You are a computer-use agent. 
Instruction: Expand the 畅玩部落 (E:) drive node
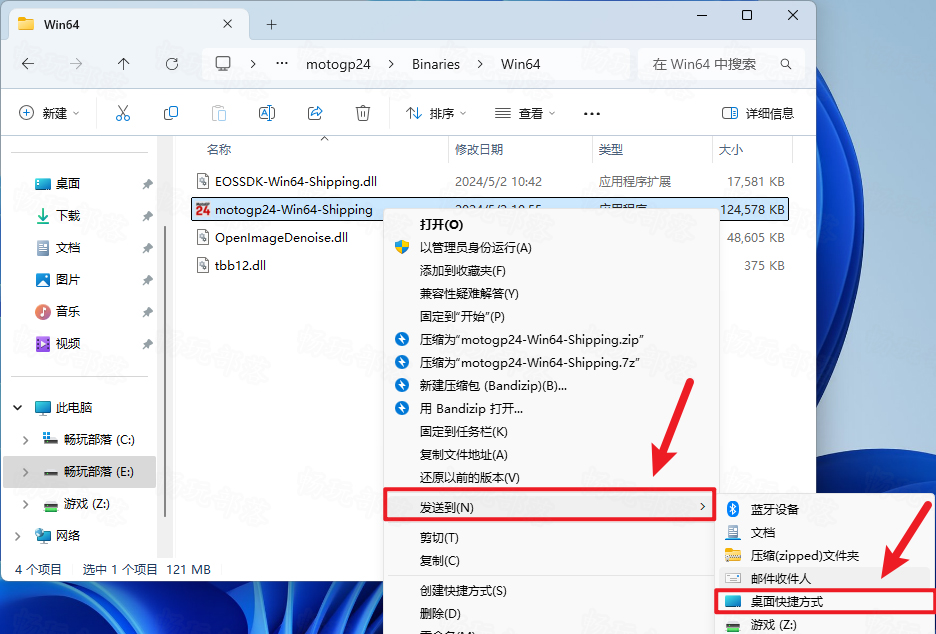pyautogui.click(x=25, y=472)
